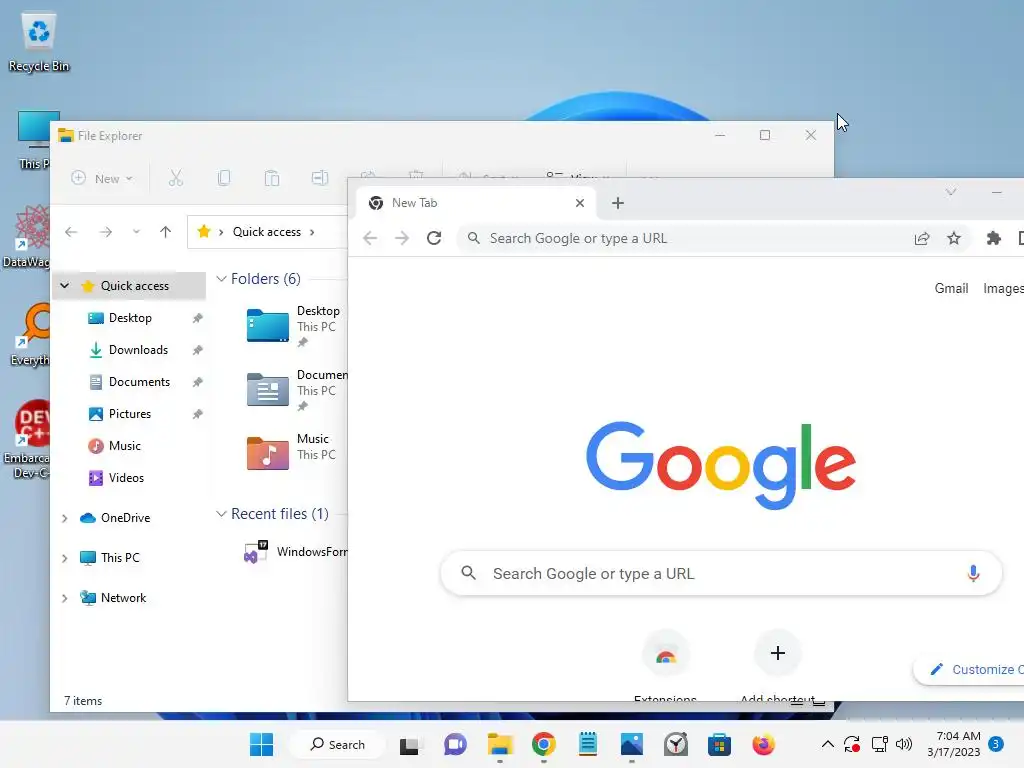The height and width of the screenshot is (768, 1024).
Task: Click the share page icon in Chrome
Action: [x=921, y=238]
